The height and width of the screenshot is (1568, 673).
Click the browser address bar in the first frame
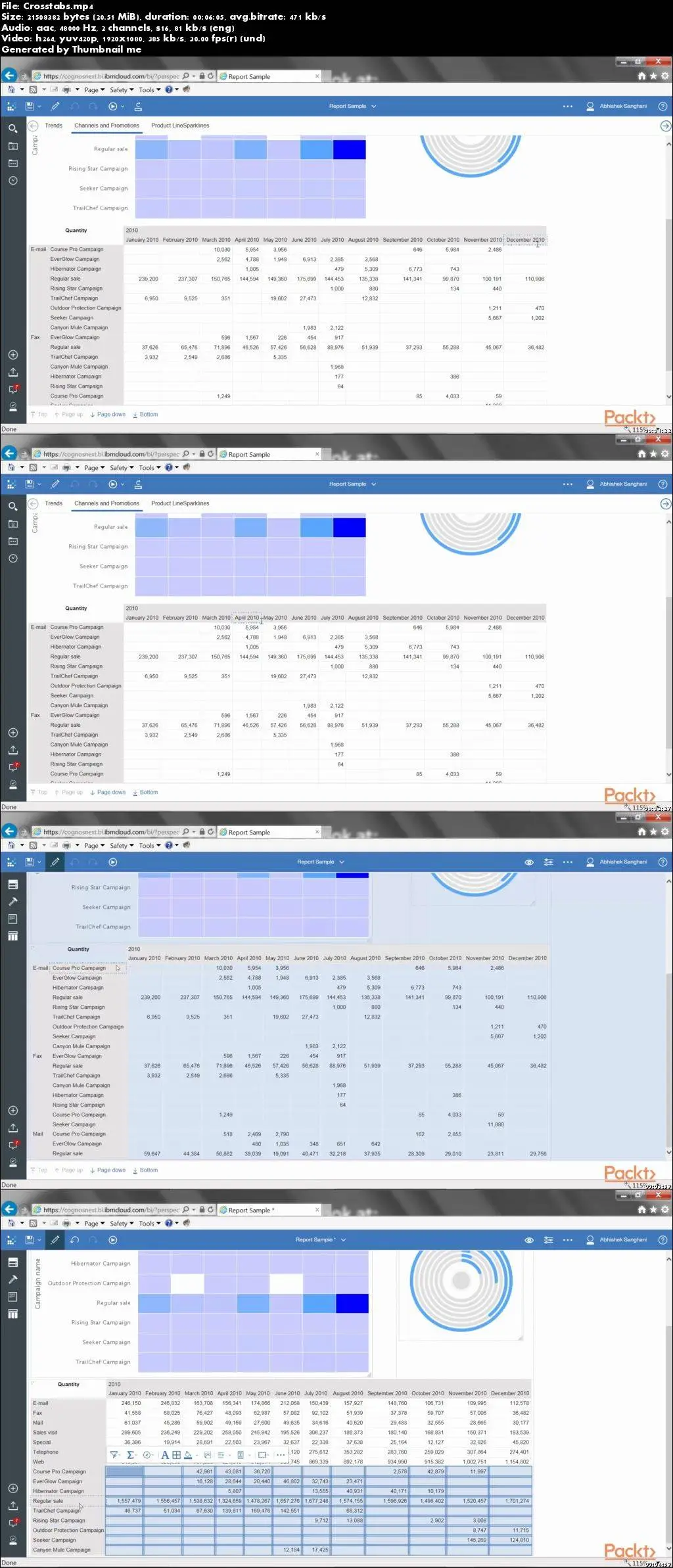coord(124,76)
